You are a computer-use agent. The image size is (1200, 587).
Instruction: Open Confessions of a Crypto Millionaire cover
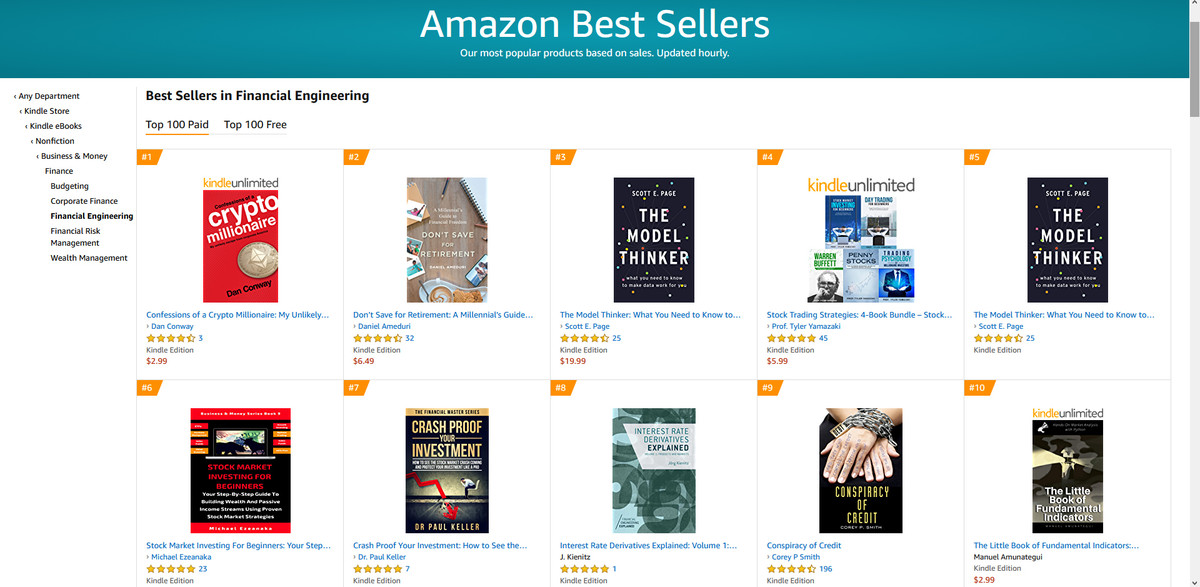240,240
